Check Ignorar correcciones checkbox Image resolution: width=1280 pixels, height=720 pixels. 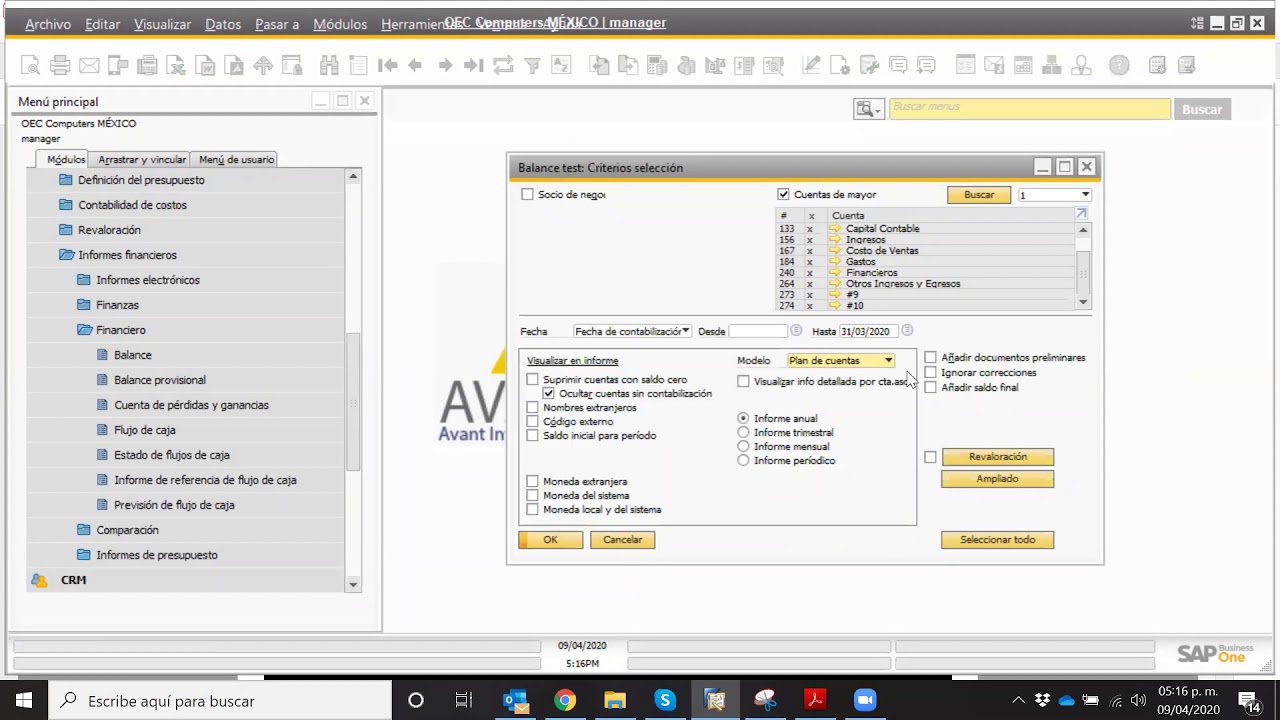point(930,372)
